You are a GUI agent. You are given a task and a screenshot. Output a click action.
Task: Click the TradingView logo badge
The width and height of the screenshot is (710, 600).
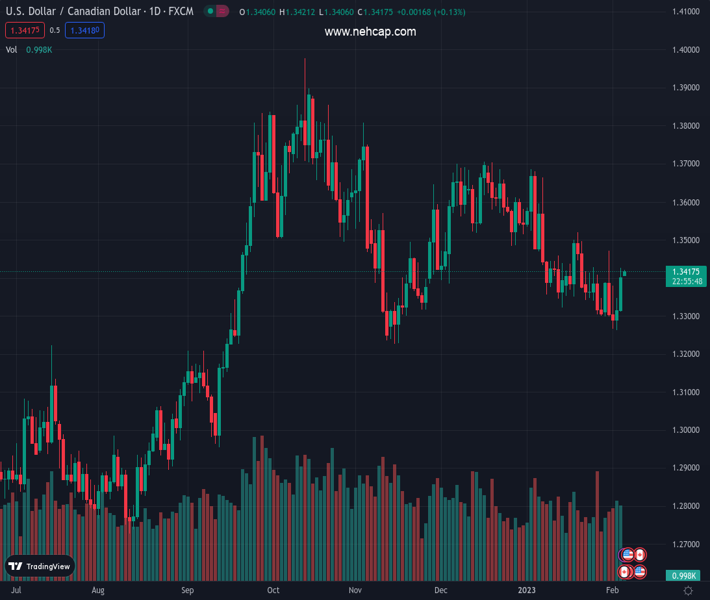pyautogui.click(x=40, y=566)
